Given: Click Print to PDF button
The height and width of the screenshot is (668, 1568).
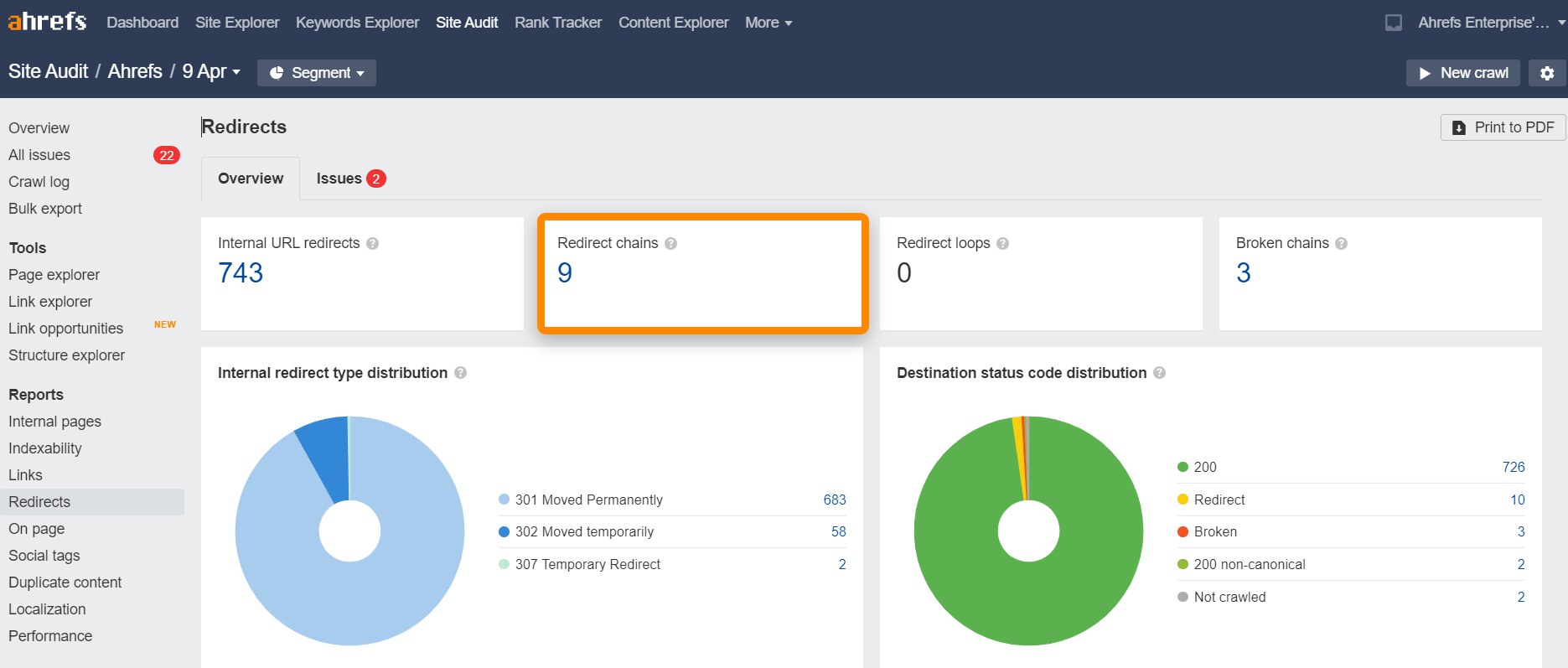Looking at the screenshot, I should 1503,127.
